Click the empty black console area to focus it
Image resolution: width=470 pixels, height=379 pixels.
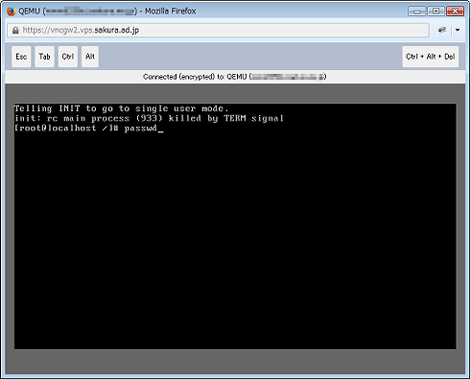click(x=235, y=240)
